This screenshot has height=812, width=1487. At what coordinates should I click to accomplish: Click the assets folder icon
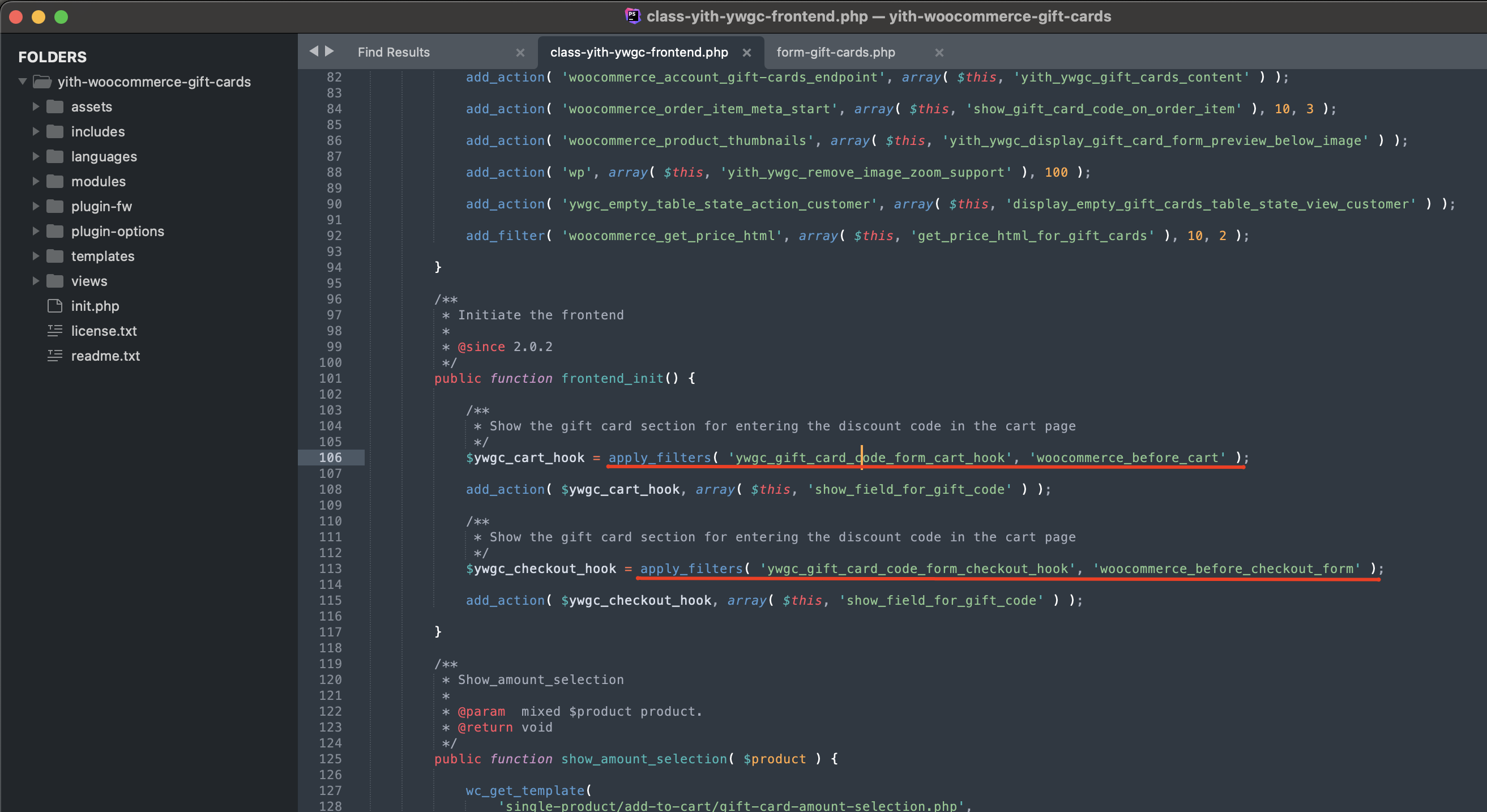point(55,107)
